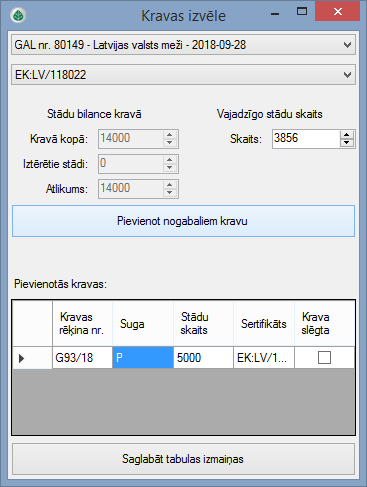Open the GAL nr. 80149 dropdown
The height and width of the screenshot is (487, 367).
[x=183, y=45]
